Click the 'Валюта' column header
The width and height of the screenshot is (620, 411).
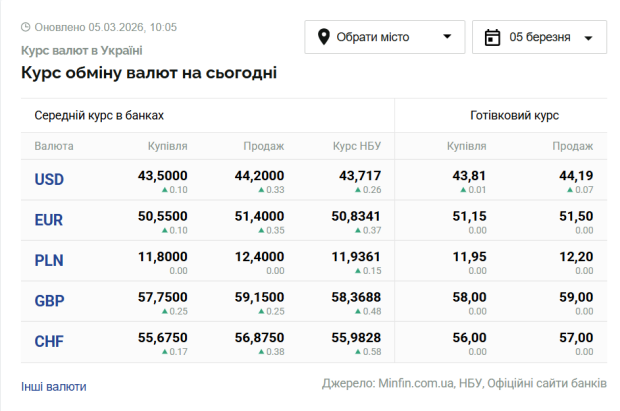(x=54, y=146)
